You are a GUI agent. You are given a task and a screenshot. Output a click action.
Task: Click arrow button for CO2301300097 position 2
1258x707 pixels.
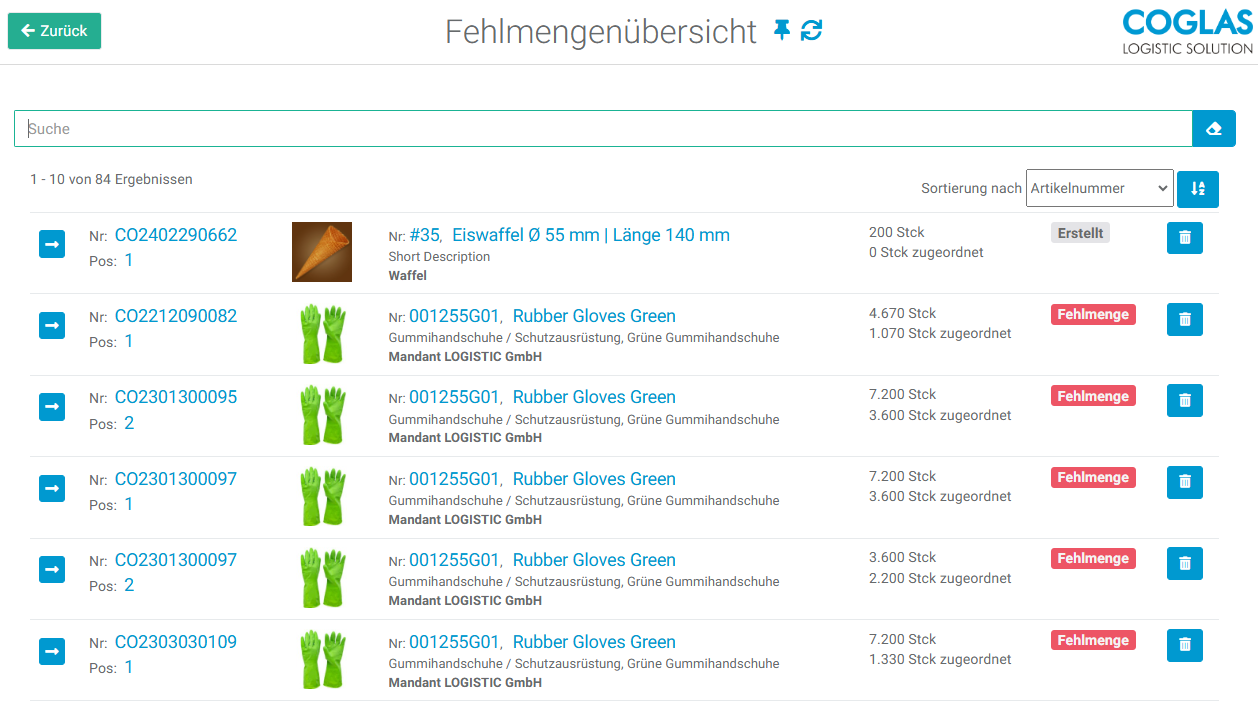tap(52, 569)
